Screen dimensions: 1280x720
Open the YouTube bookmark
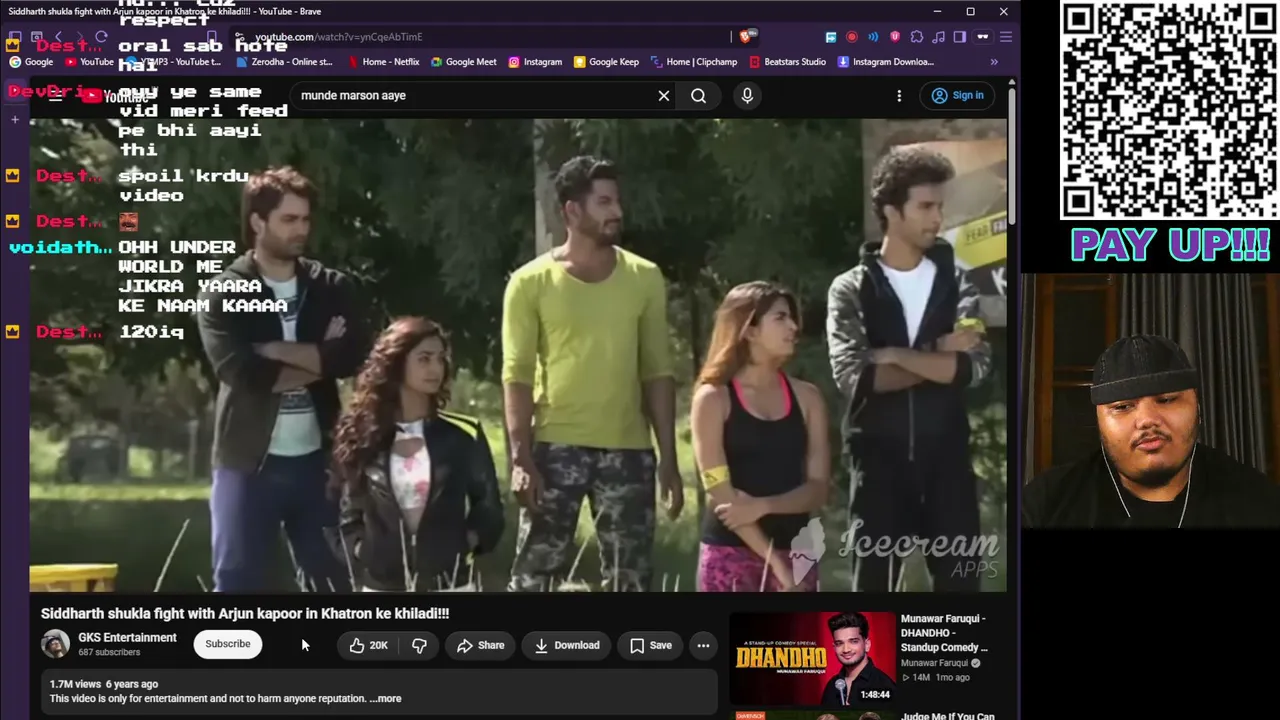(88, 62)
